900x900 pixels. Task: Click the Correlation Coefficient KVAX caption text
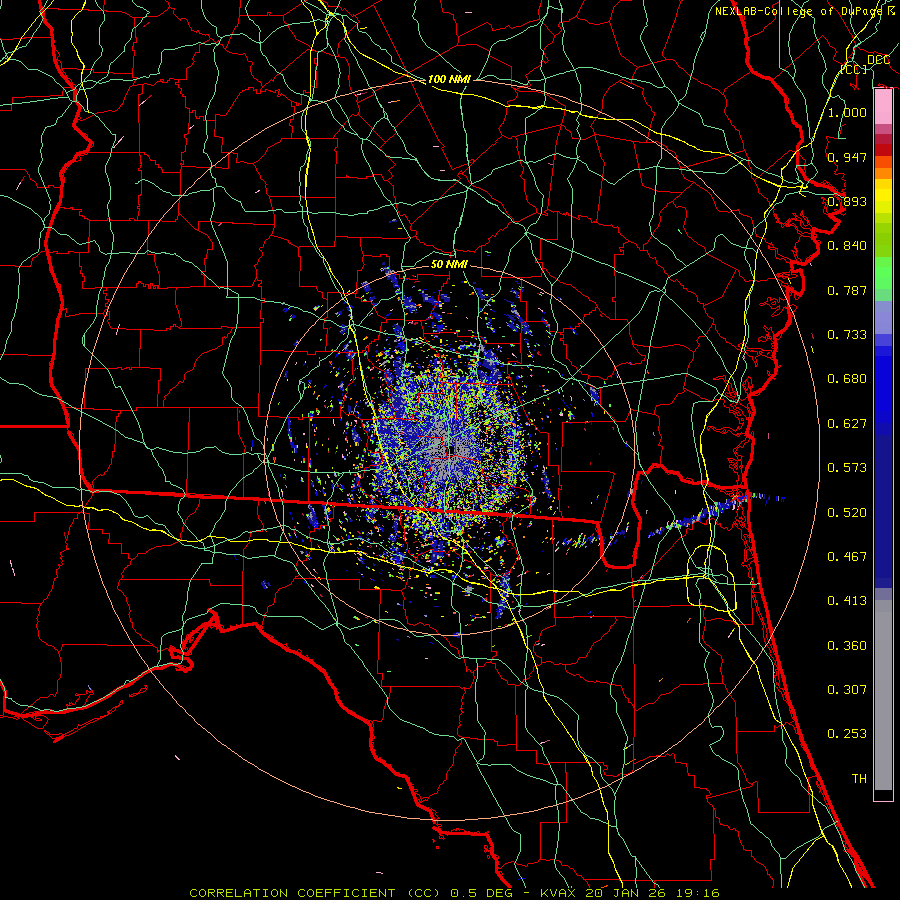click(x=454, y=893)
